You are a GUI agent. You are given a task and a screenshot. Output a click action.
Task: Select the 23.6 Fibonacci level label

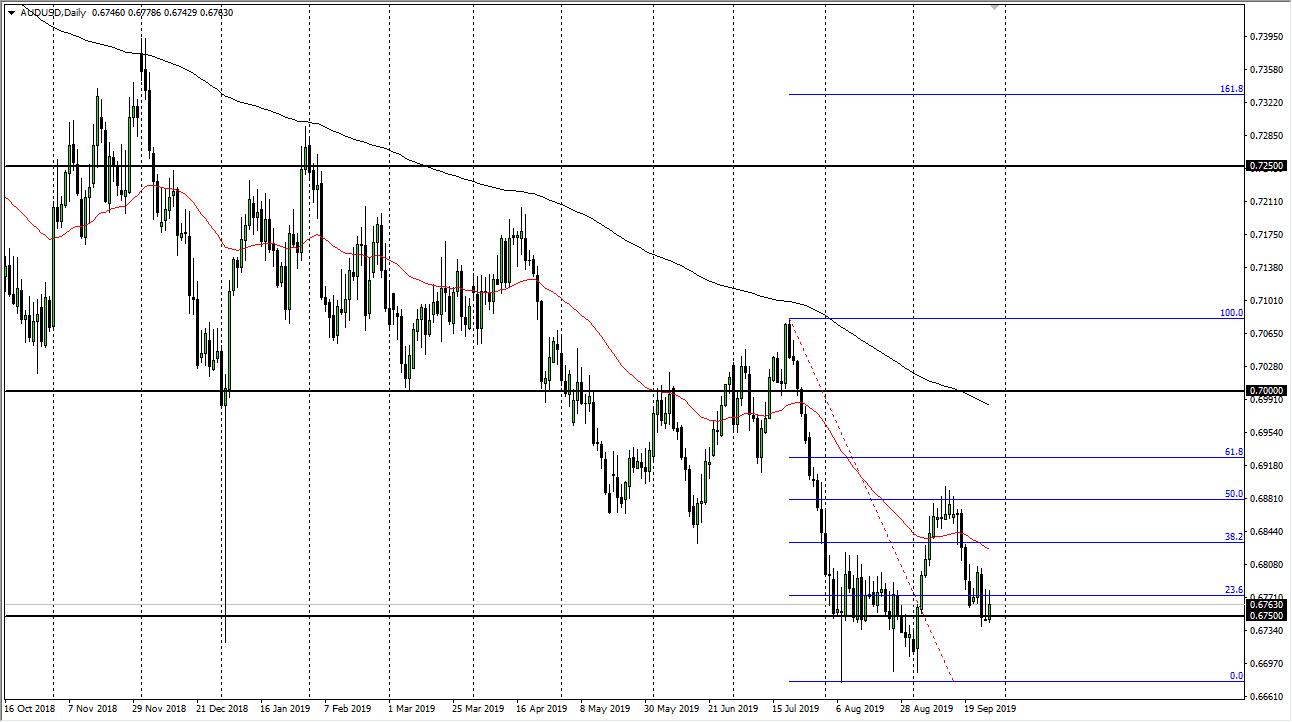1231,590
